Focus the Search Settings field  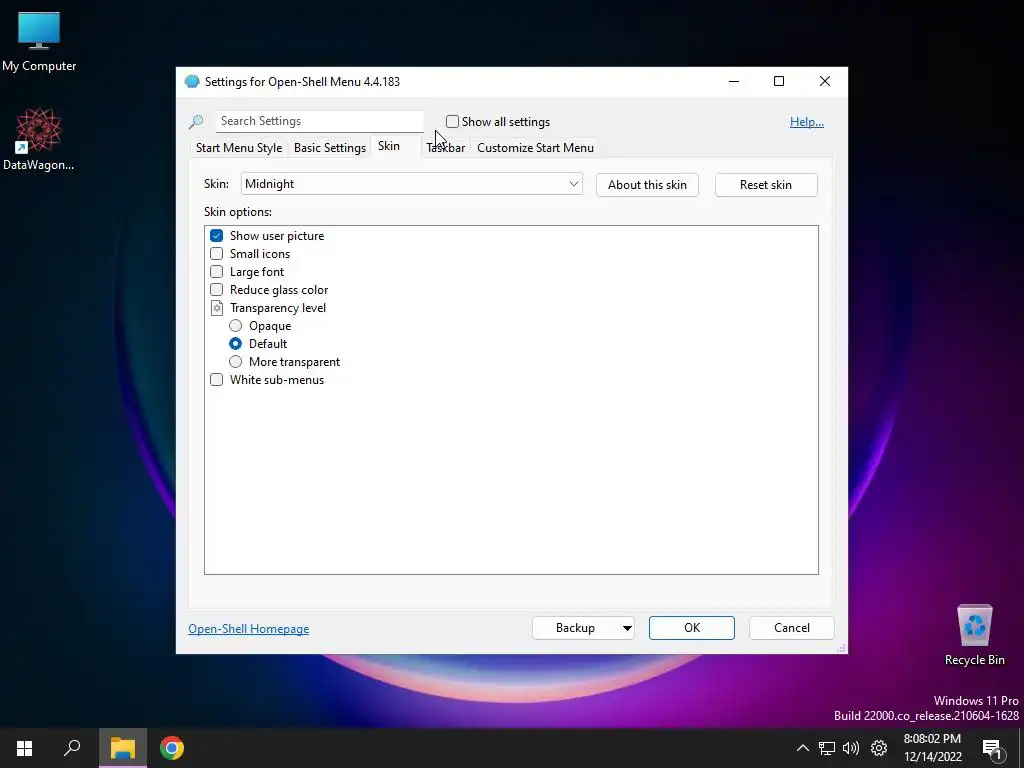tap(320, 121)
